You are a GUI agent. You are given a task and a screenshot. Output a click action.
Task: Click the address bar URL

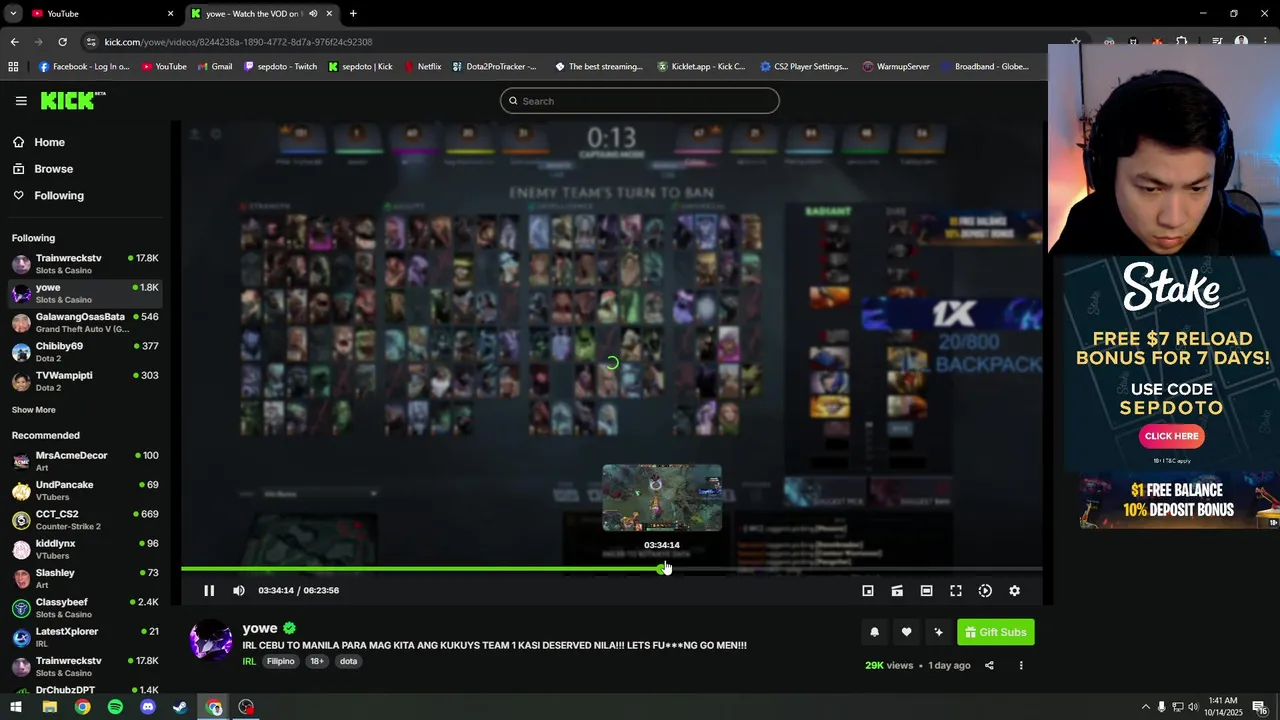(238, 42)
